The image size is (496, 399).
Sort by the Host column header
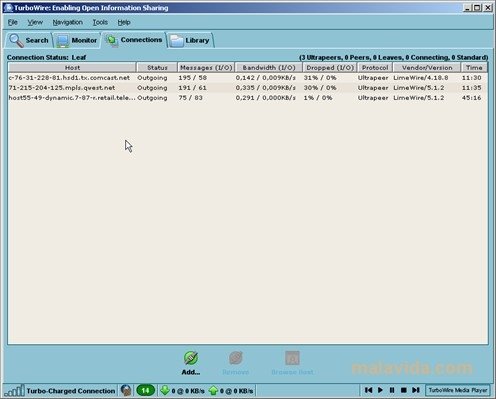pyautogui.click(x=72, y=68)
